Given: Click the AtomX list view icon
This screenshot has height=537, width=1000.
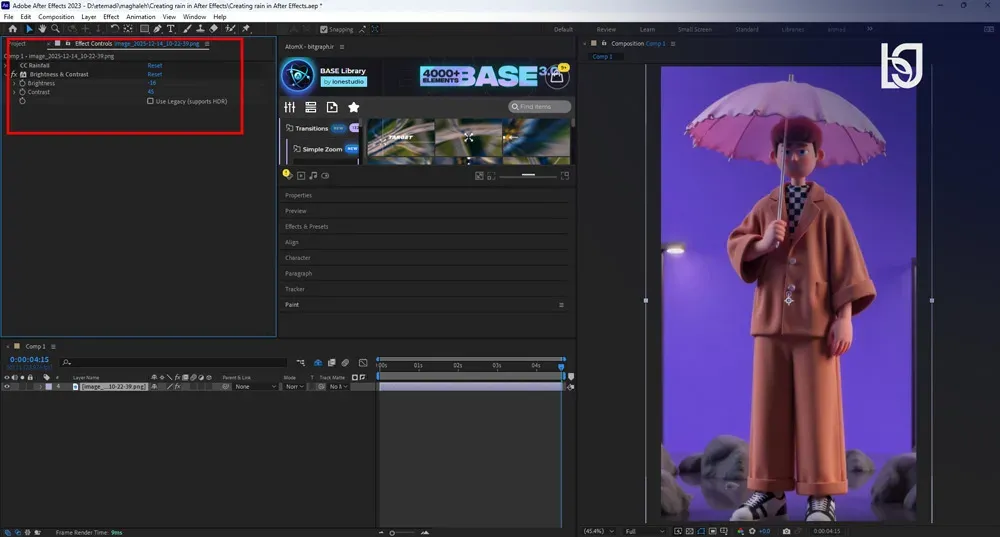Looking at the screenshot, I should 311,107.
